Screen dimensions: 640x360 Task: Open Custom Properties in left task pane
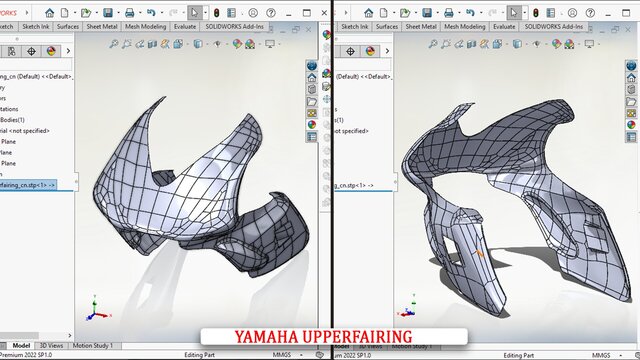[312, 137]
